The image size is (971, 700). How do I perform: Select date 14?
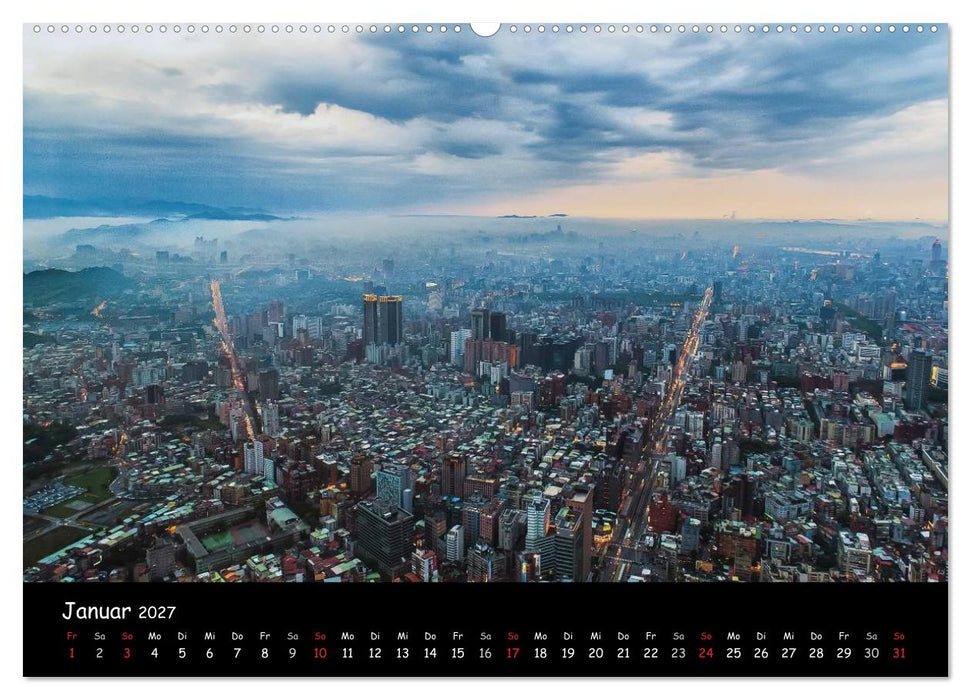click(x=430, y=653)
